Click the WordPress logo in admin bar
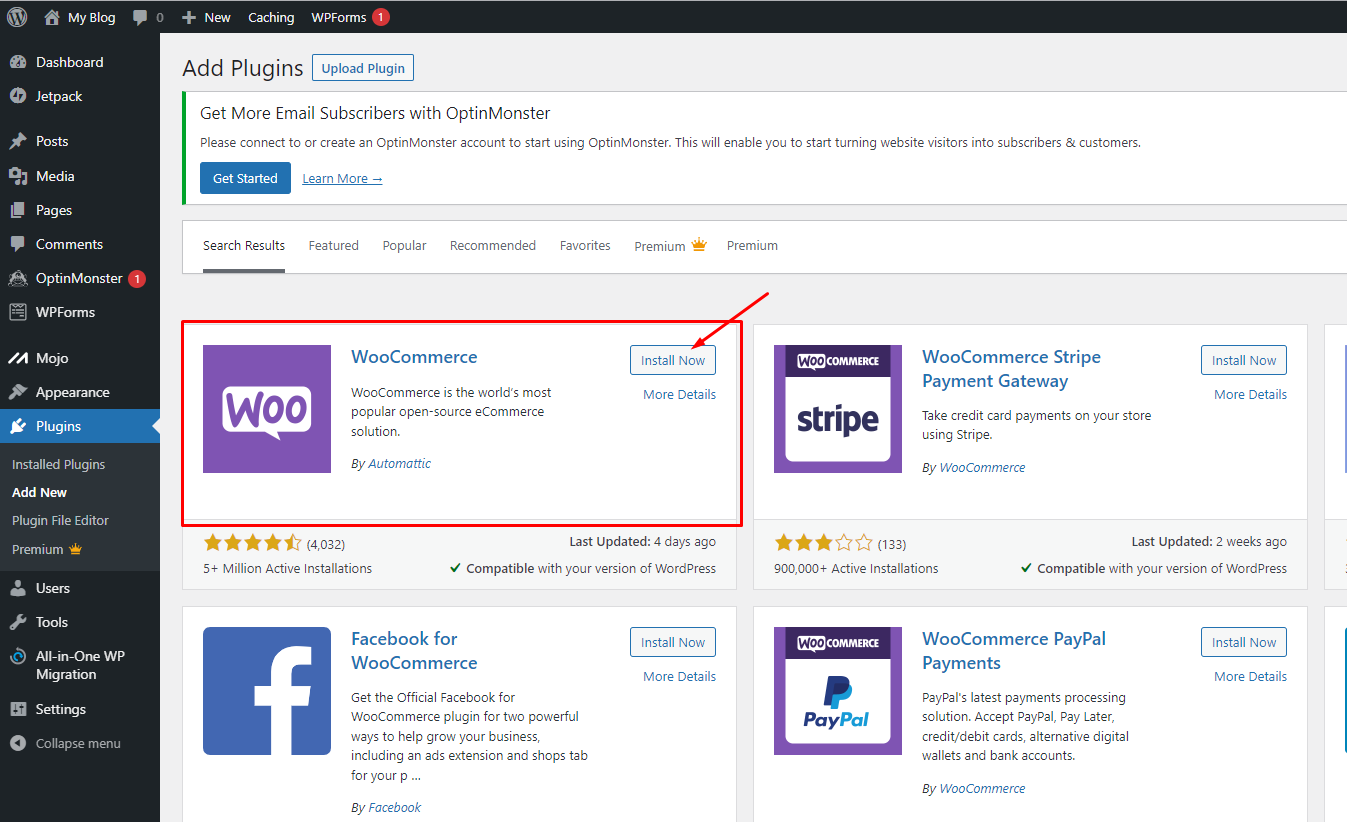The height and width of the screenshot is (822, 1347). [17, 17]
